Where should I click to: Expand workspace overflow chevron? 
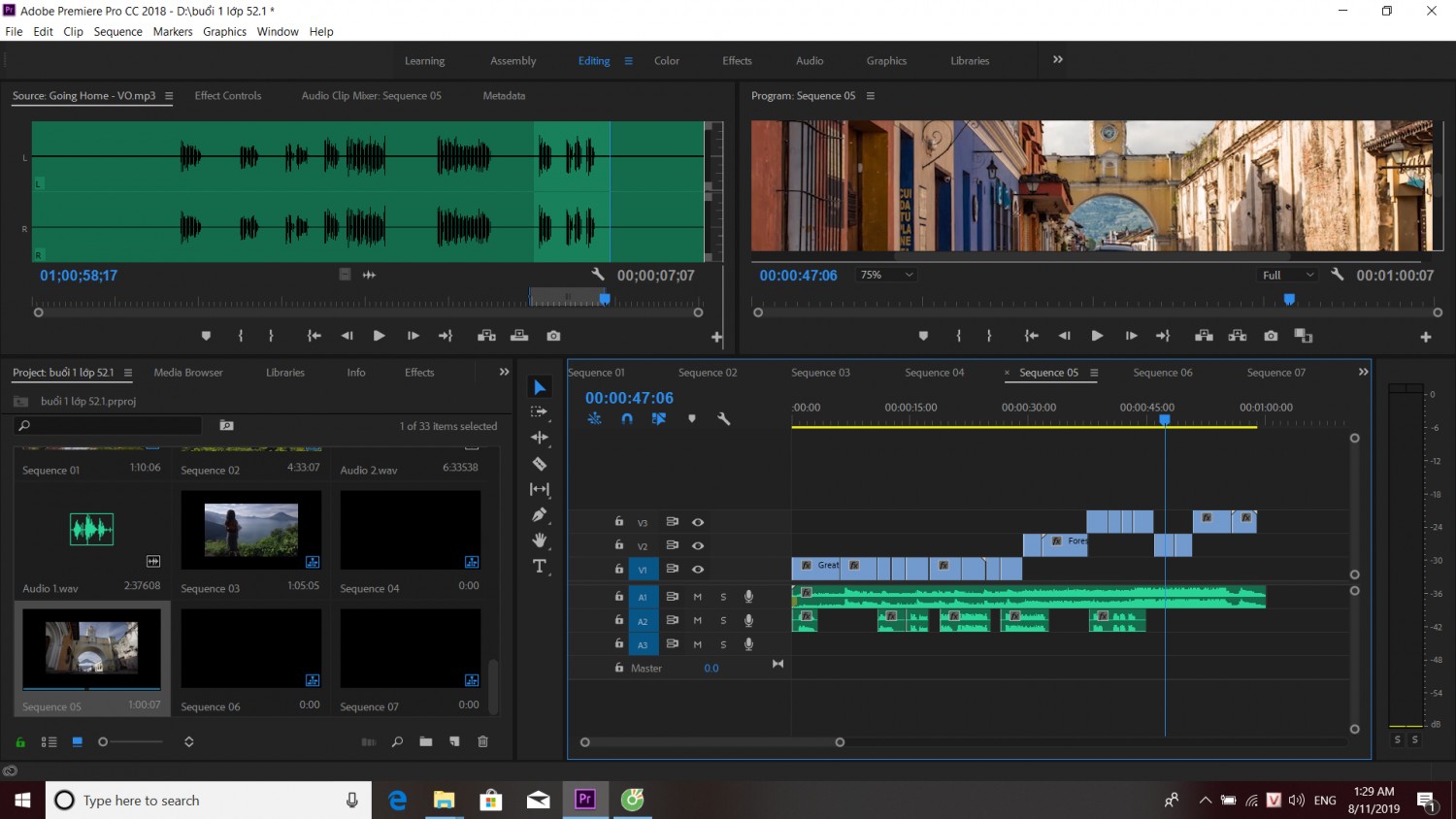(x=1058, y=59)
